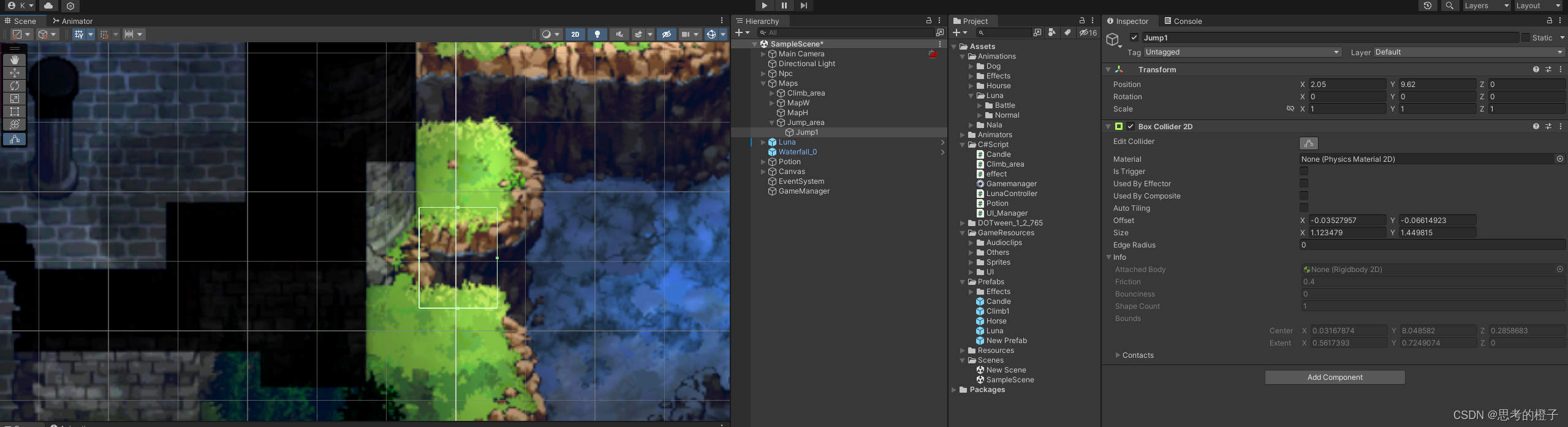Check the Is Trigger checkbox
This screenshot has width=1568, height=427.
pyautogui.click(x=1304, y=172)
